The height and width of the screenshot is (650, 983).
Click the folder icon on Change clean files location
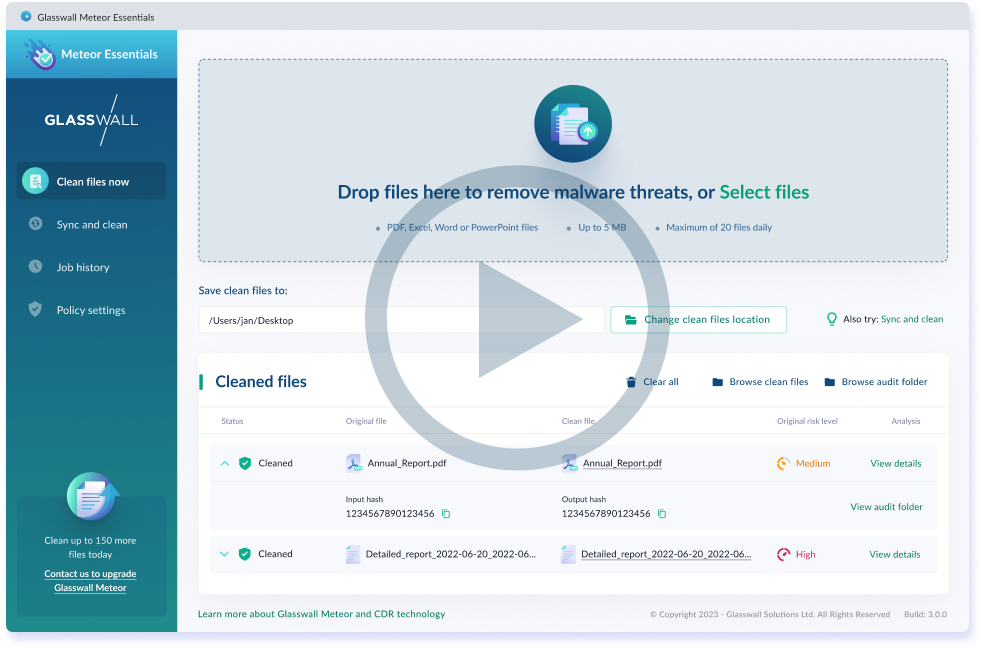631,320
